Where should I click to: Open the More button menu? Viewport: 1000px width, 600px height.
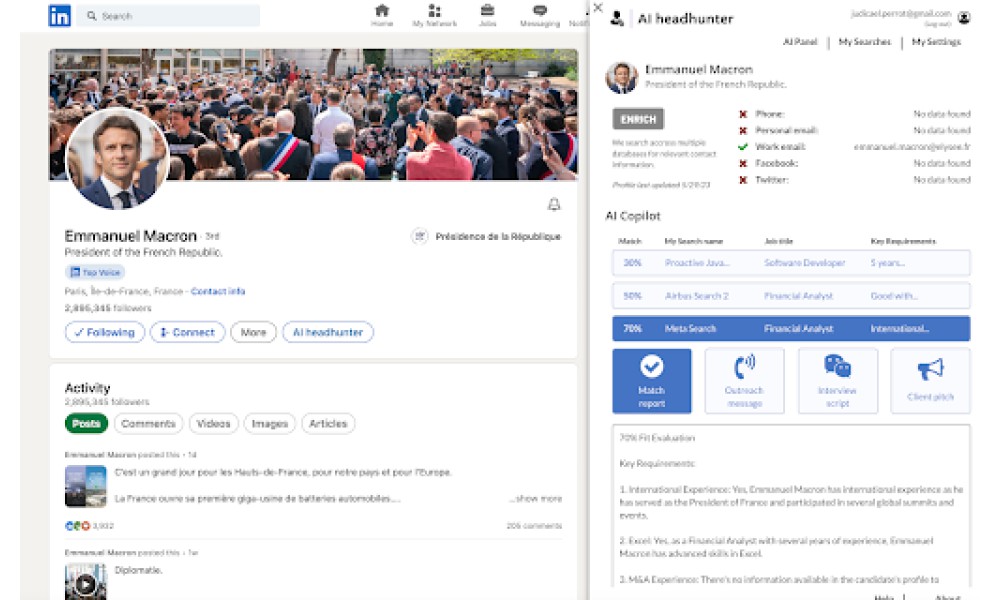pyautogui.click(x=253, y=332)
